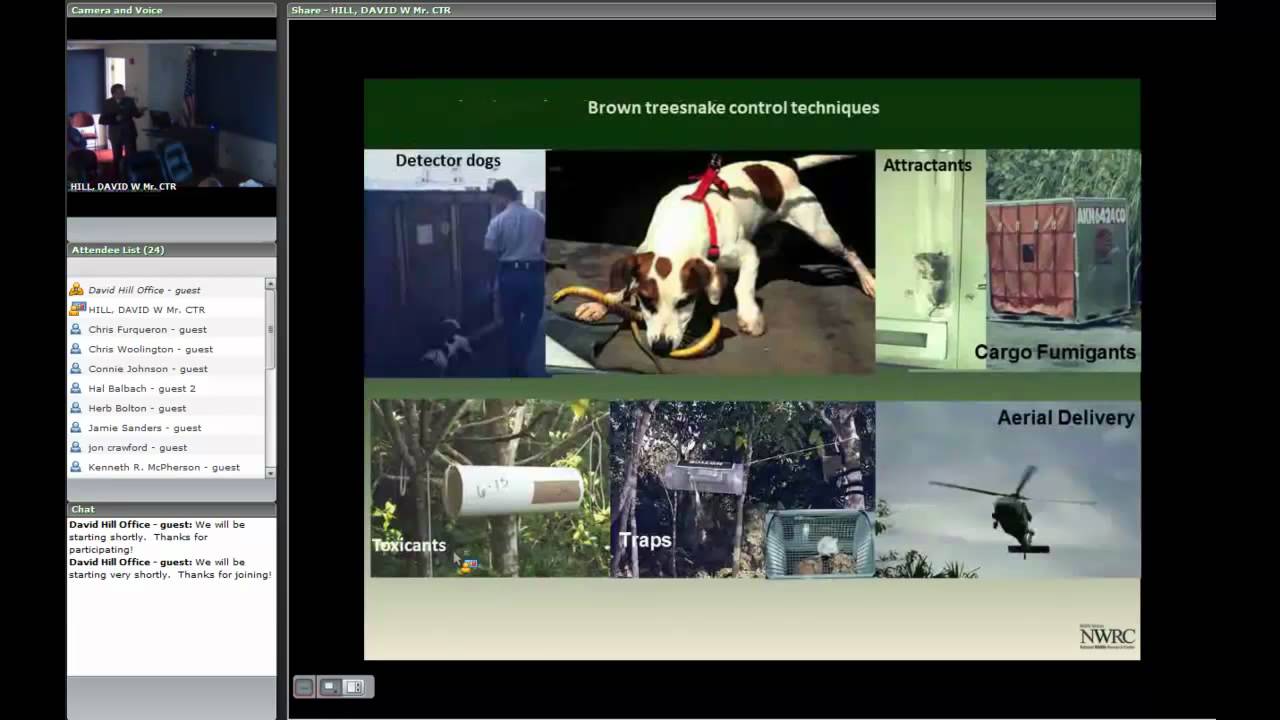Click the presenter icon beside HILL, DAVID W
Screen dimensions: 1280x720
point(76,309)
